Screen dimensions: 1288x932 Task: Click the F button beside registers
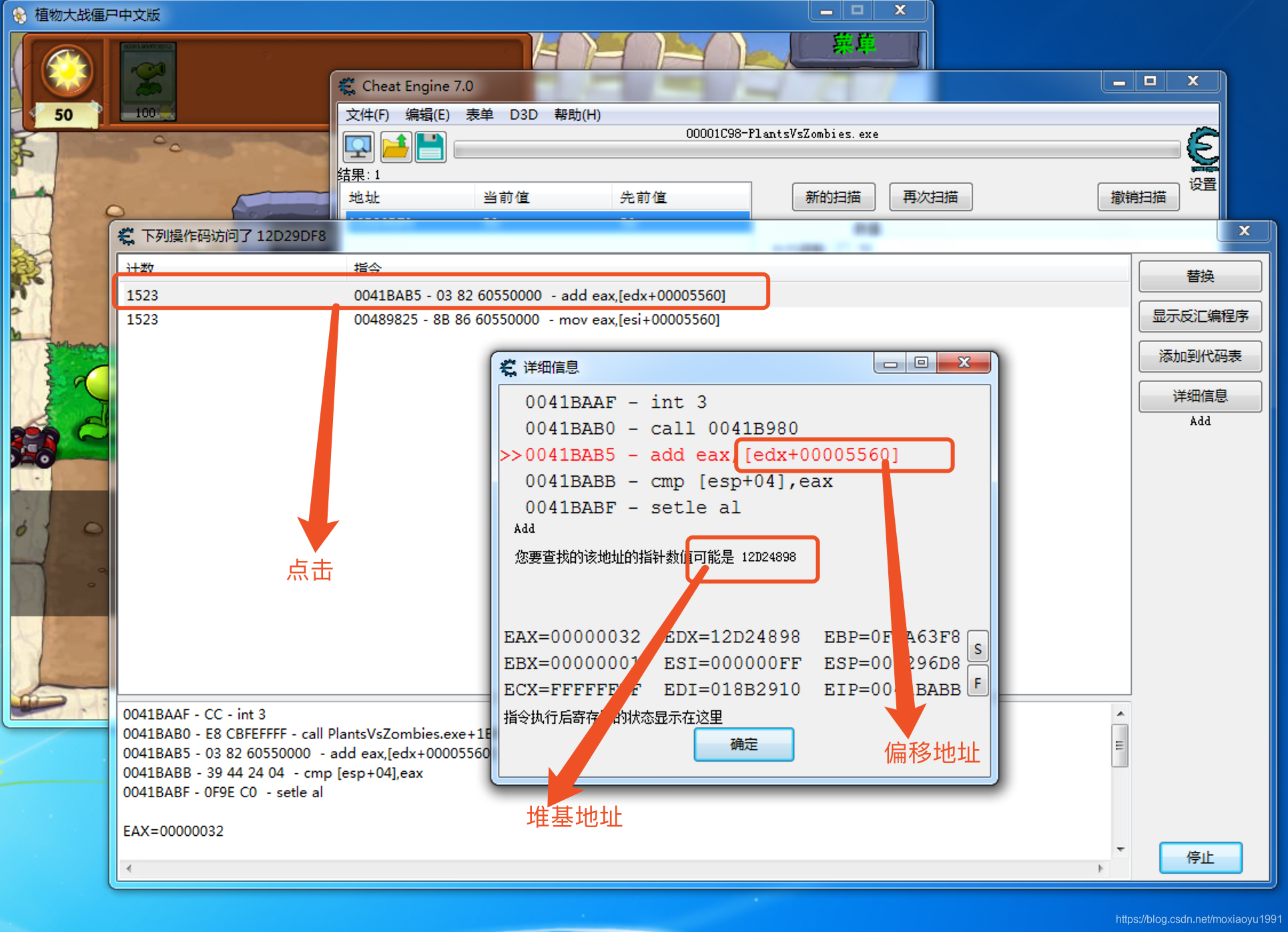coord(978,683)
